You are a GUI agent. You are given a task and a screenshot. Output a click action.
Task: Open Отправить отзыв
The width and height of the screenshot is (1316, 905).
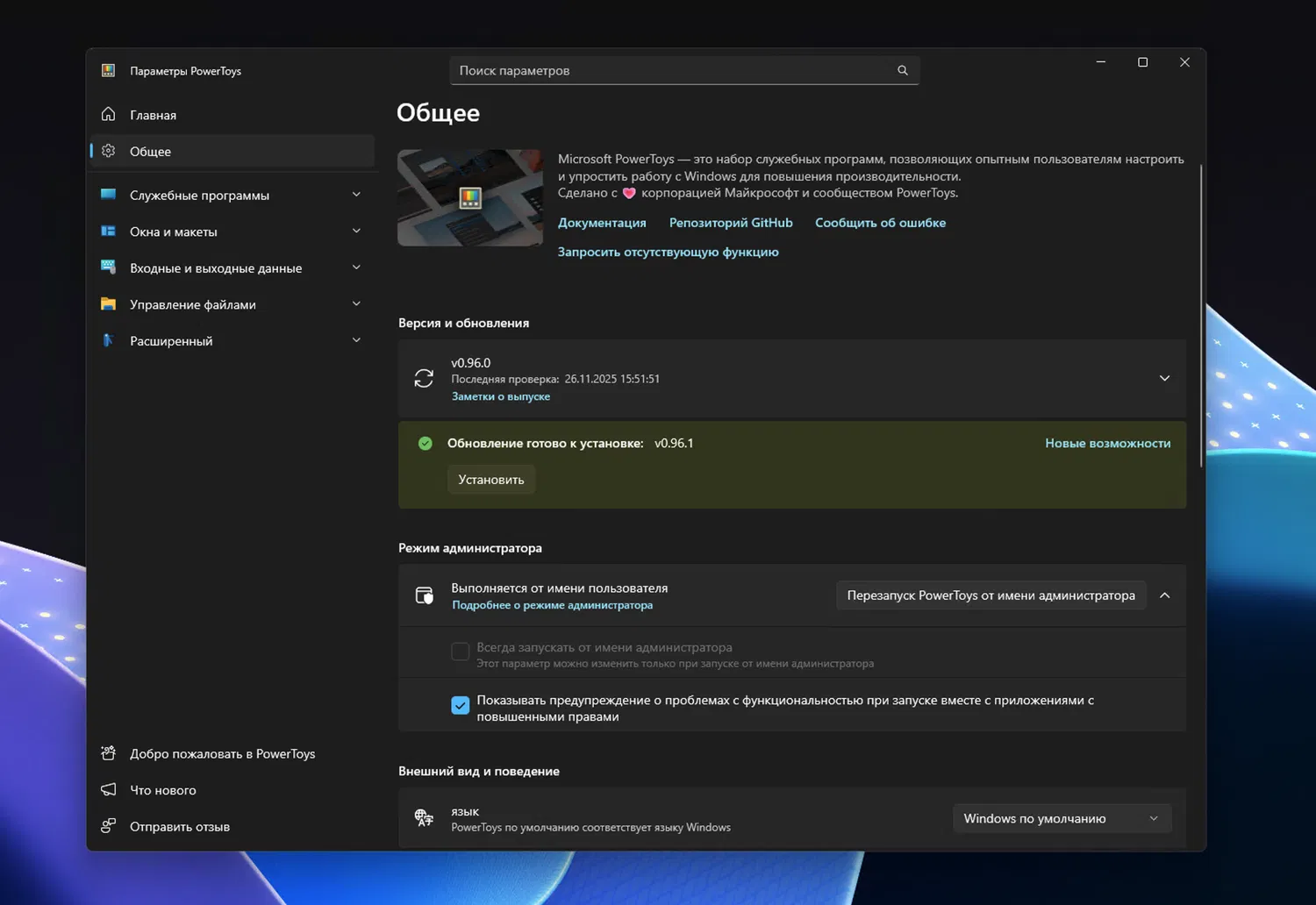[232, 826]
